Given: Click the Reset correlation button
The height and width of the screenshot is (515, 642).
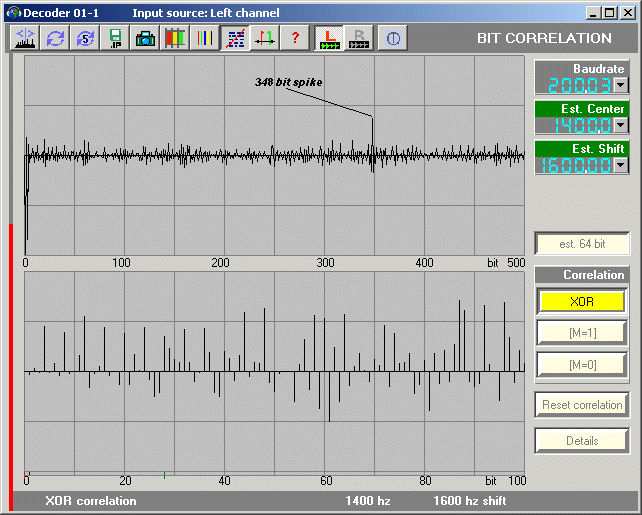Looking at the screenshot, I should tap(582, 405).
